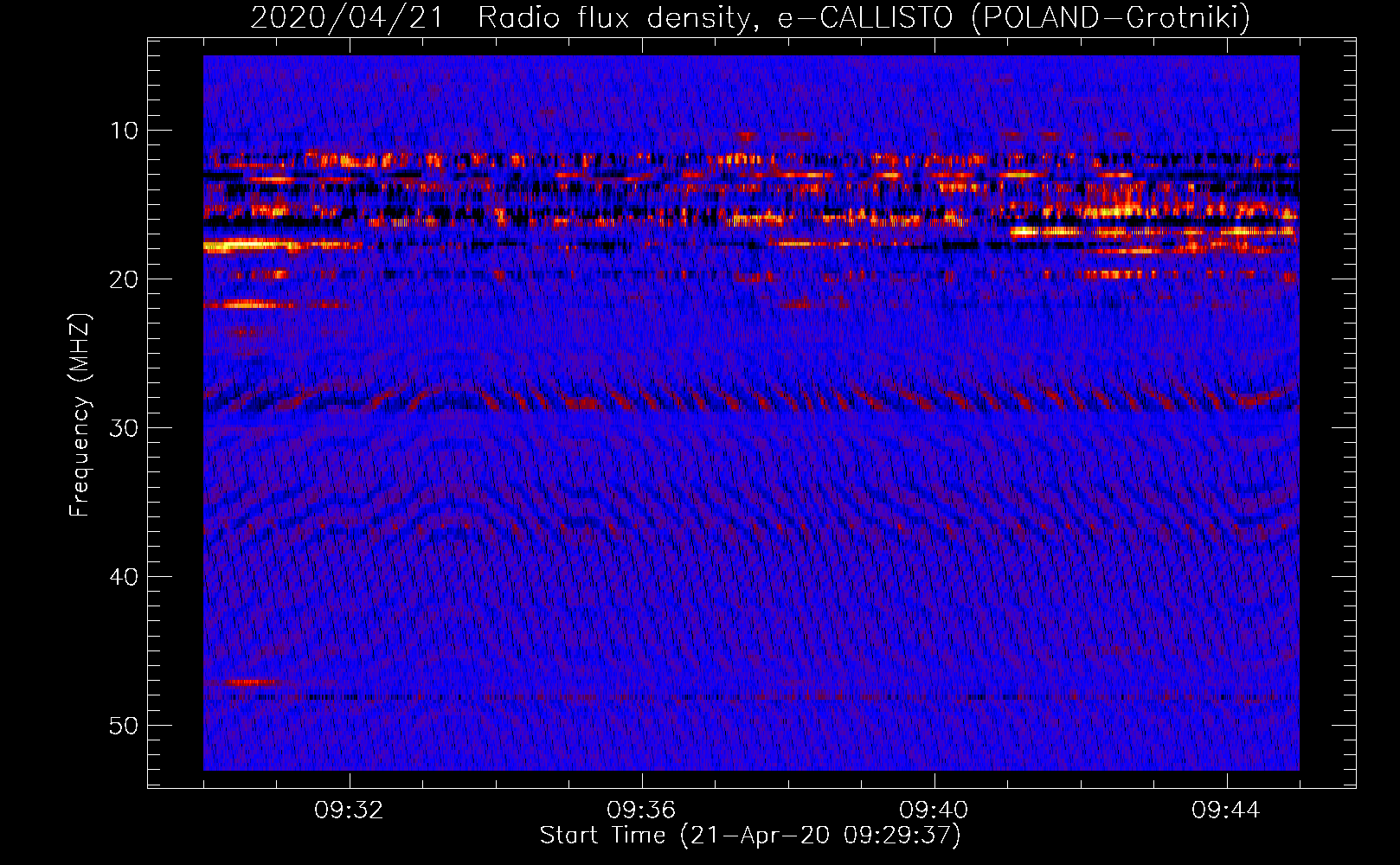Click the 50 MHz frequency tick label
This screenshot has height=865, width=1400.
tap(124, 726)
